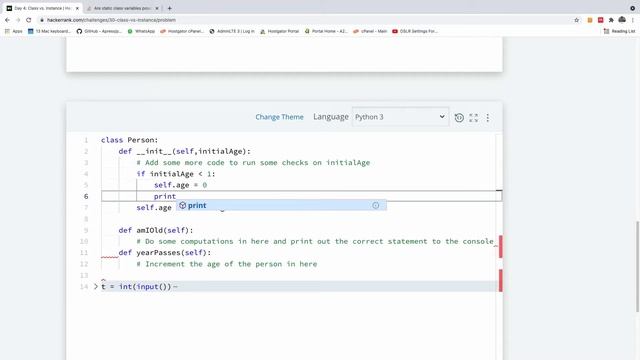Click the 'class Person:' line of code
This screenshot has width=640, height=360.
tap(129, 140)
